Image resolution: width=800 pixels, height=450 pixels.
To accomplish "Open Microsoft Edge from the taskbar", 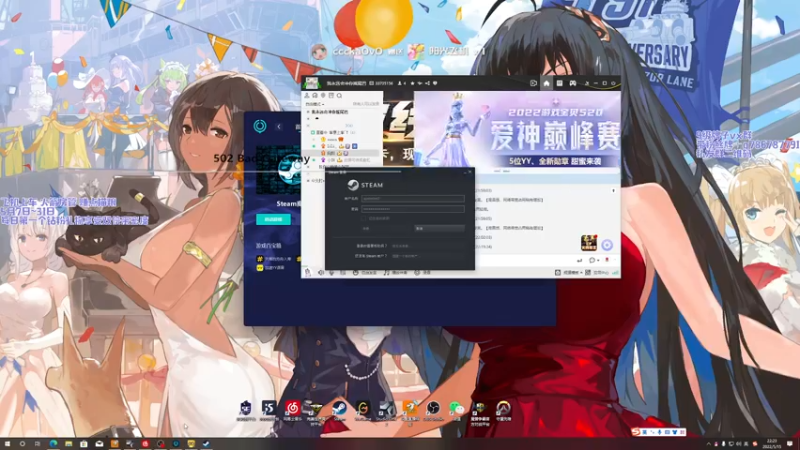I will 53,444.
